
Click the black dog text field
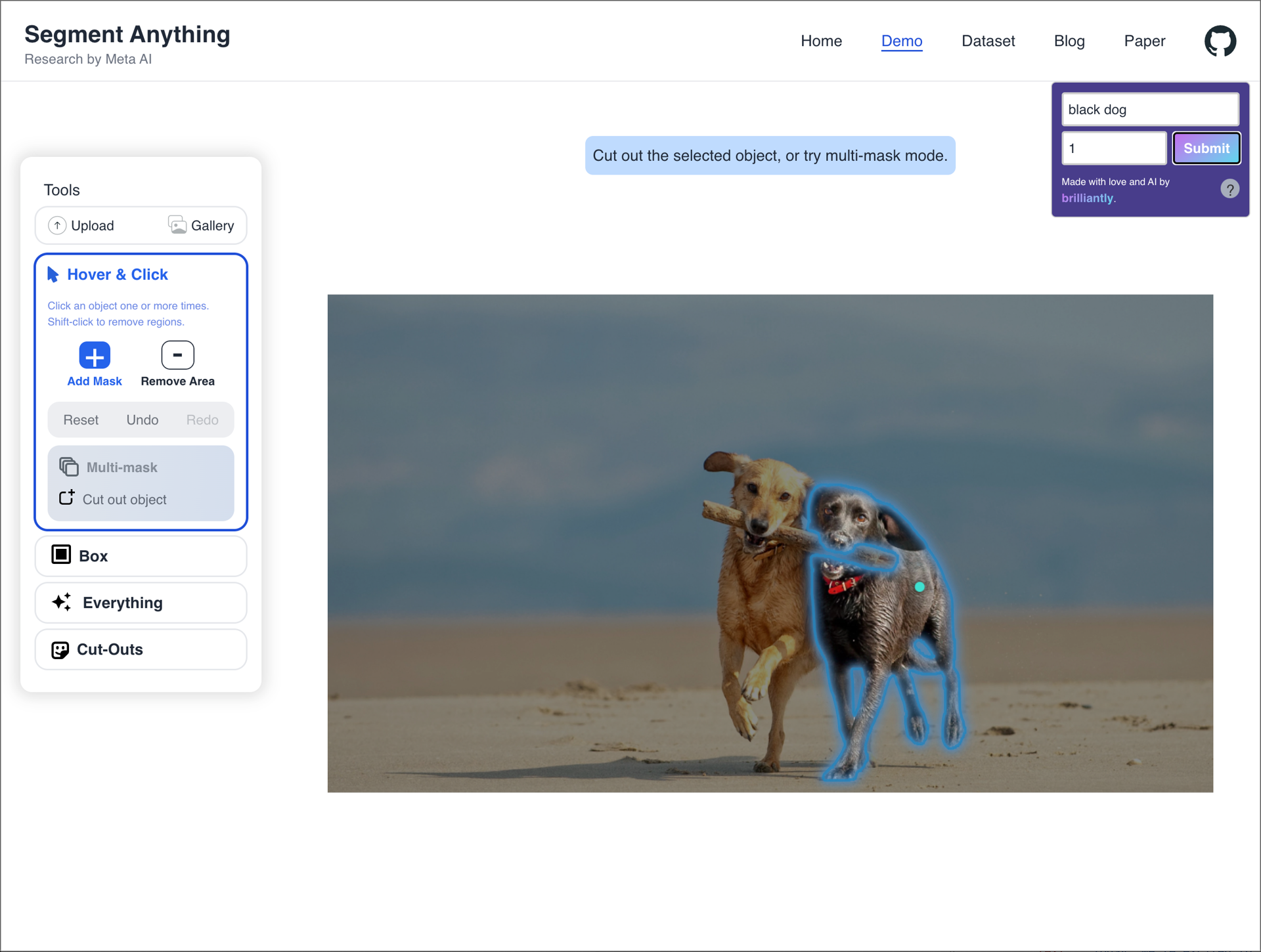tap(1150, 110)
